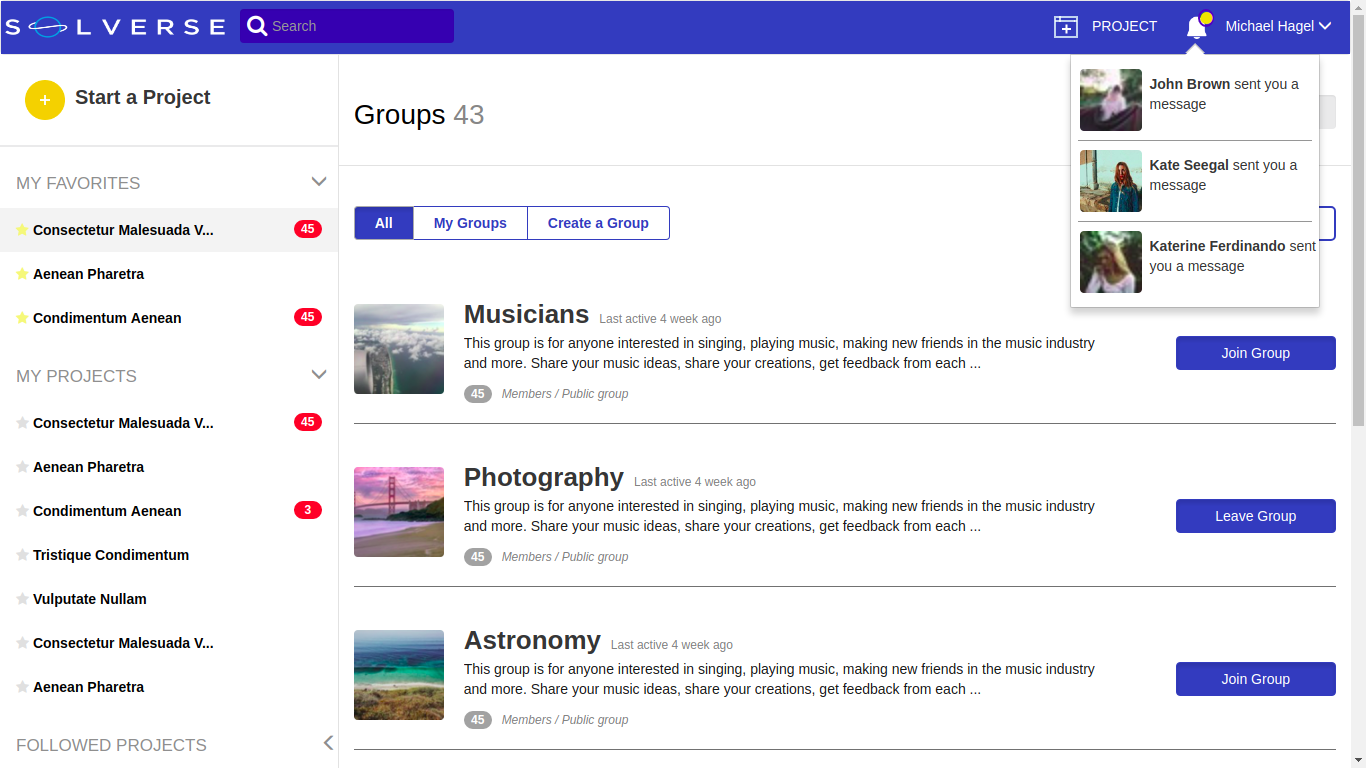This screenshot has height=768, width=1366.
Task: Star the Tristique Condimentum project
Action: point(22,555)
